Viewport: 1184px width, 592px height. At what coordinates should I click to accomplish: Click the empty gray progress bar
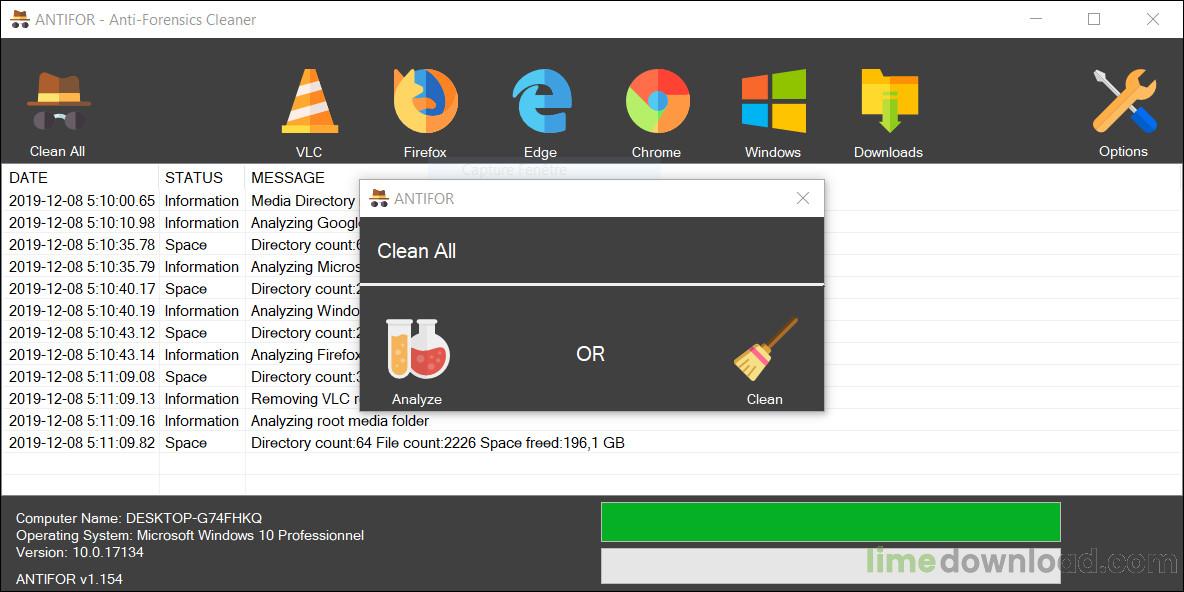(x=830, y=566)
